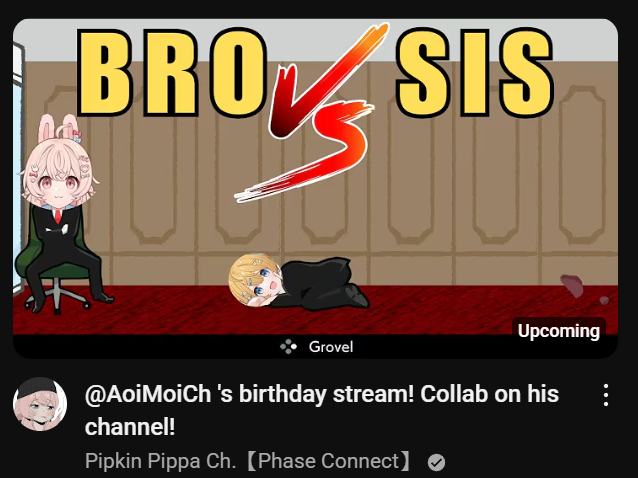
Task: Open the three-dot video options menu
Action: 606,395
